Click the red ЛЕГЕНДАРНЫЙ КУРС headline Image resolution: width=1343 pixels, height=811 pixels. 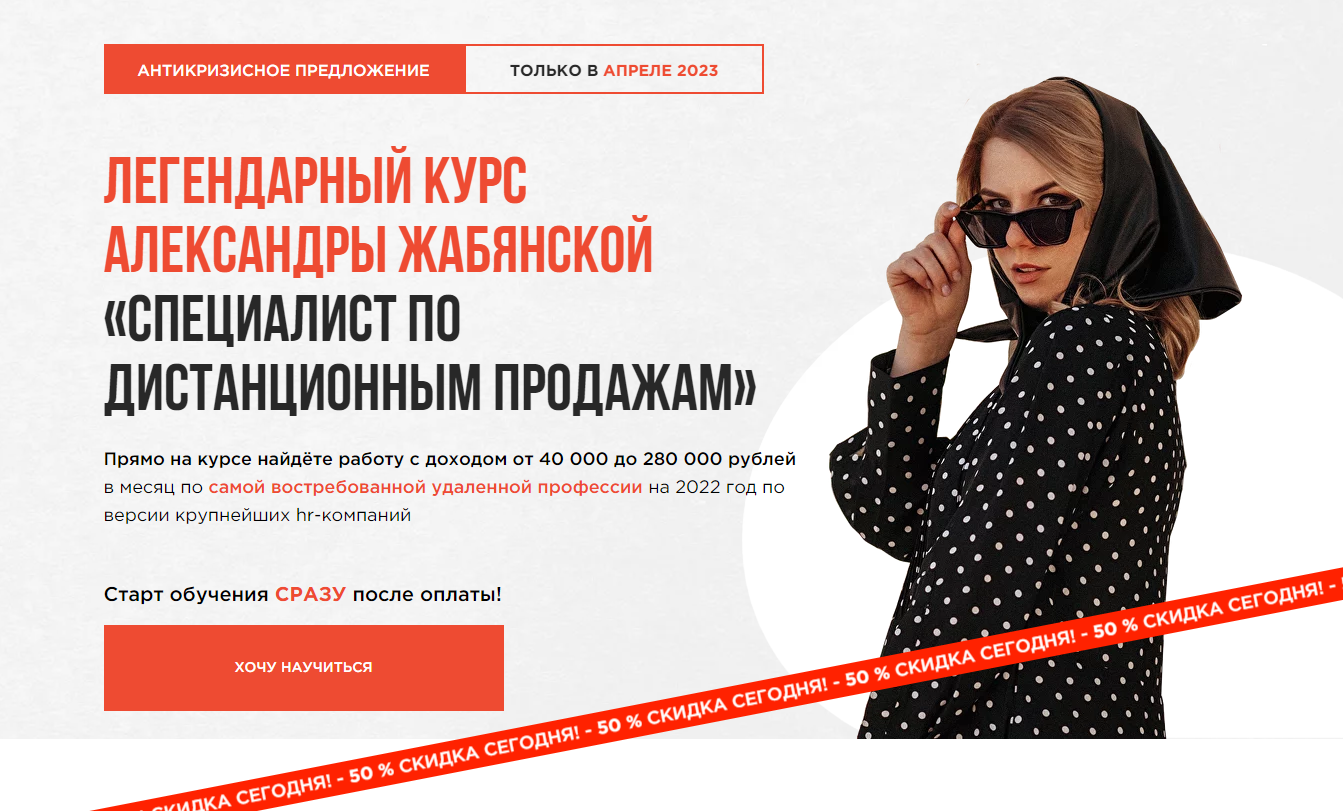(315, 181)
